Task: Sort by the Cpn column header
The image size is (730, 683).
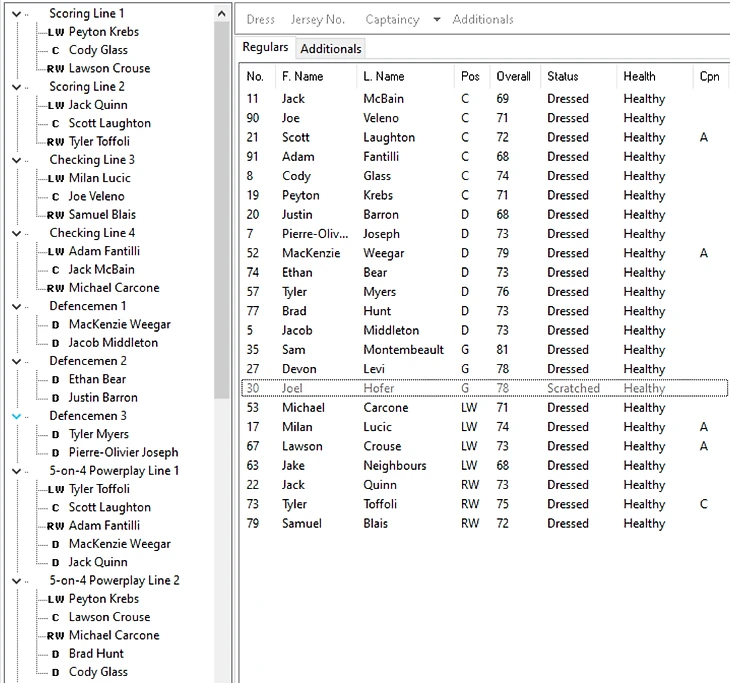Action: tap(710, 76)
